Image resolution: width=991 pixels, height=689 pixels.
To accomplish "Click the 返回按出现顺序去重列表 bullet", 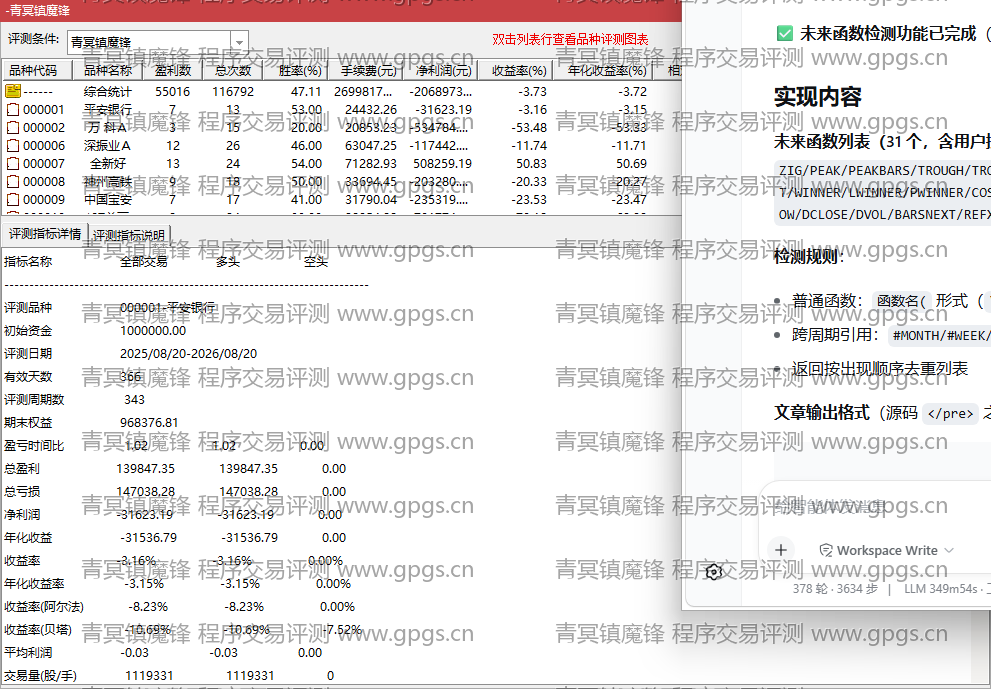I will pos(879,369).
